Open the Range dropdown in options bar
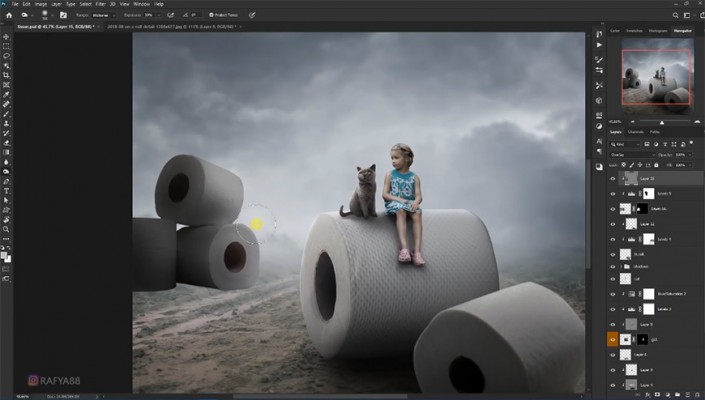The image size is (705, 400). click(104, 15)
